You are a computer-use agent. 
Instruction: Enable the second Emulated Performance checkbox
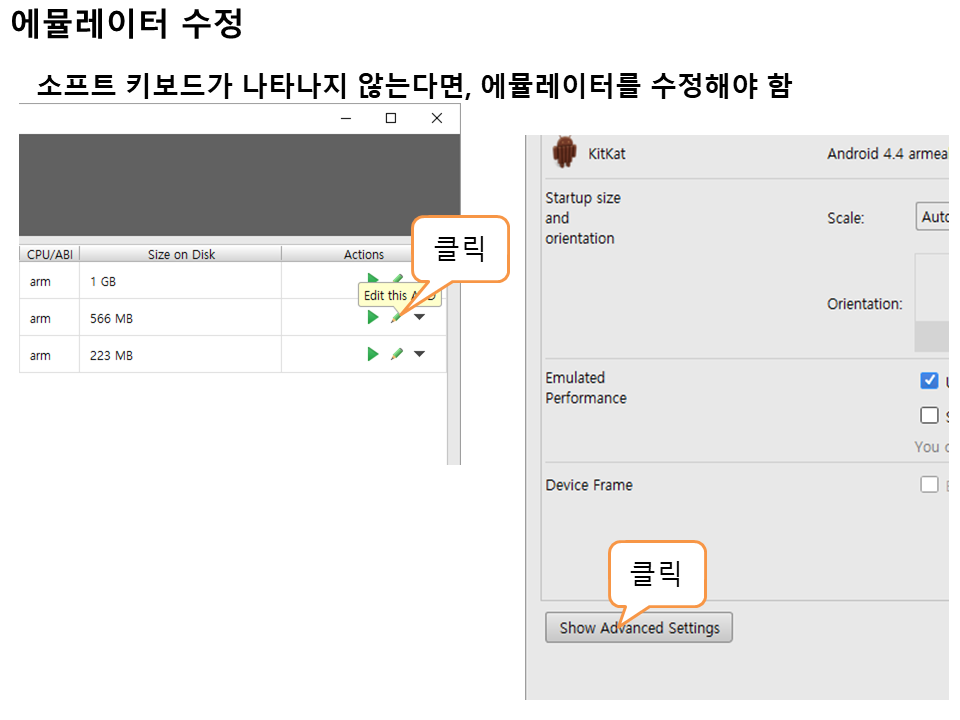(x=929, y=415)
